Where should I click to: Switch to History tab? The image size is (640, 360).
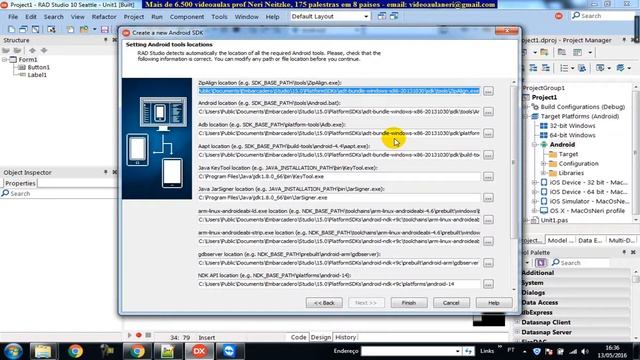[x=345, y=337]
